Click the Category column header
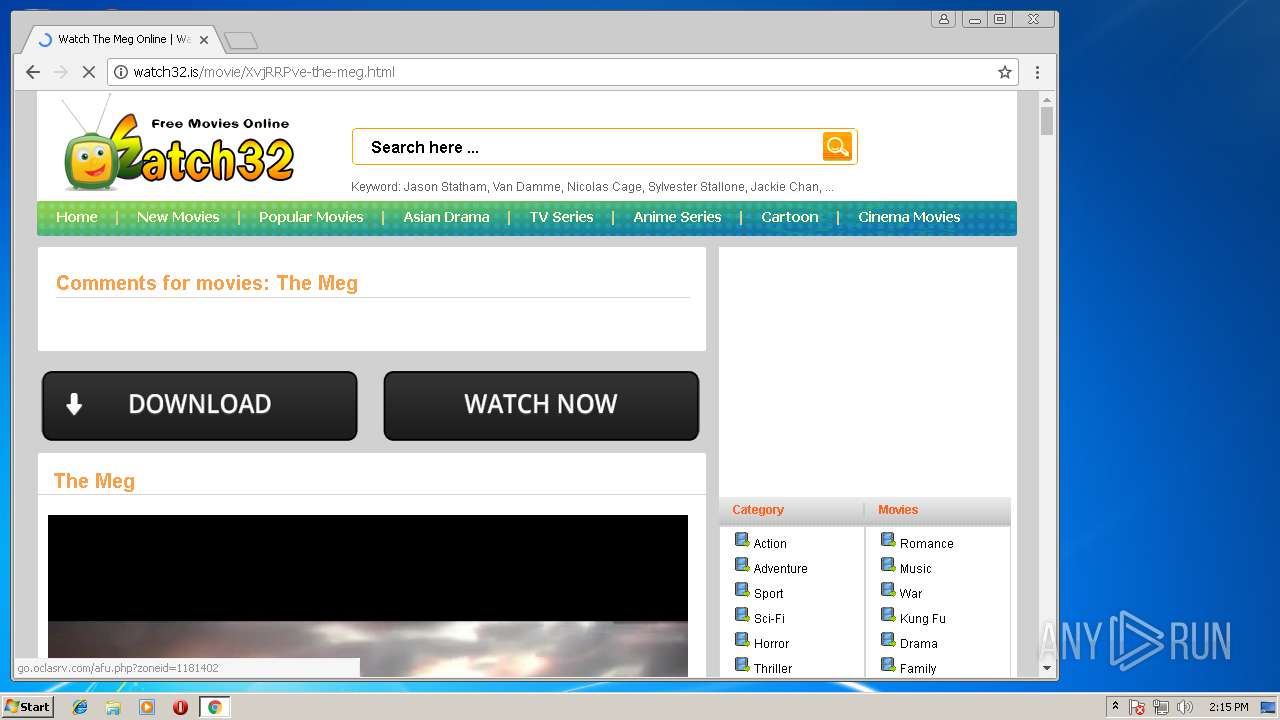 [758, 510]
